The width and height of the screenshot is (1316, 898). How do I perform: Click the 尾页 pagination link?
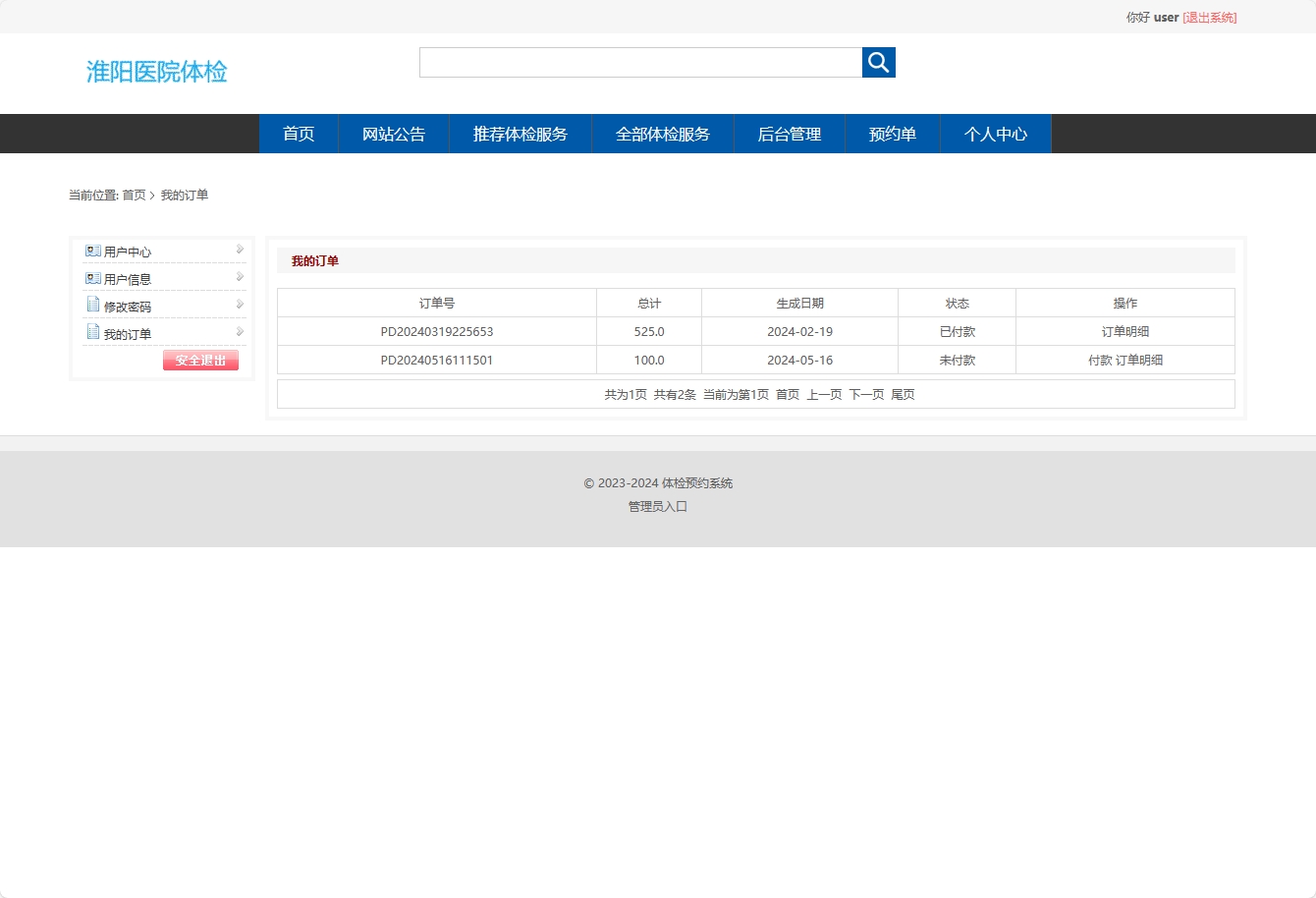coord(902,394)
